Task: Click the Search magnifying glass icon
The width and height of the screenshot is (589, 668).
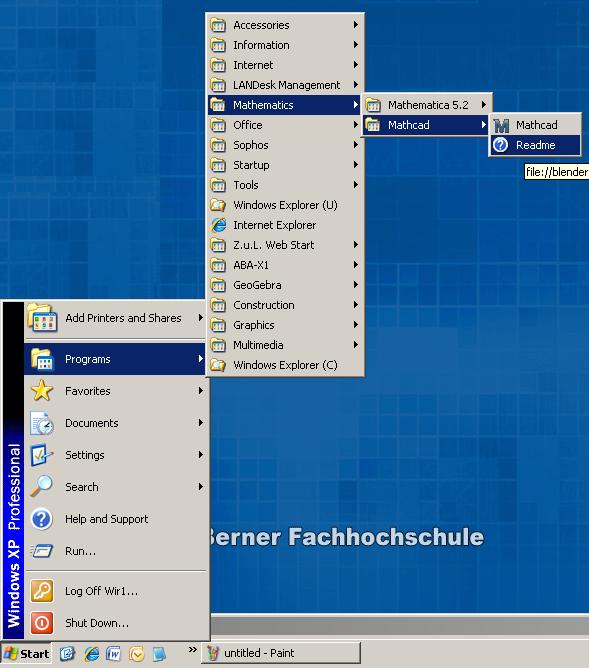Action: (42, 487)
